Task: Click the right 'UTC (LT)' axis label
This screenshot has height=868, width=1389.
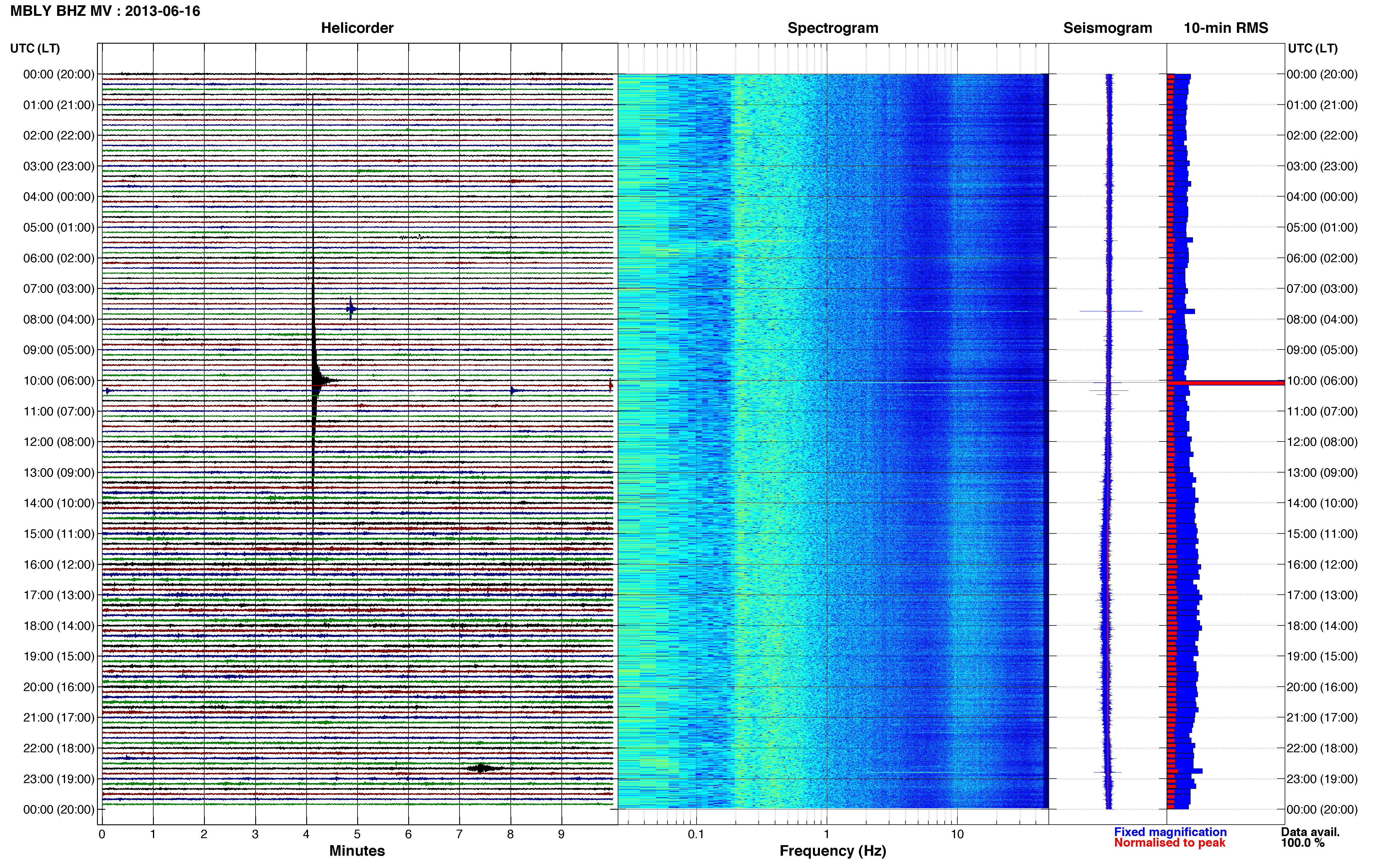Action: pyautogui.click(x=1313, y=48)
